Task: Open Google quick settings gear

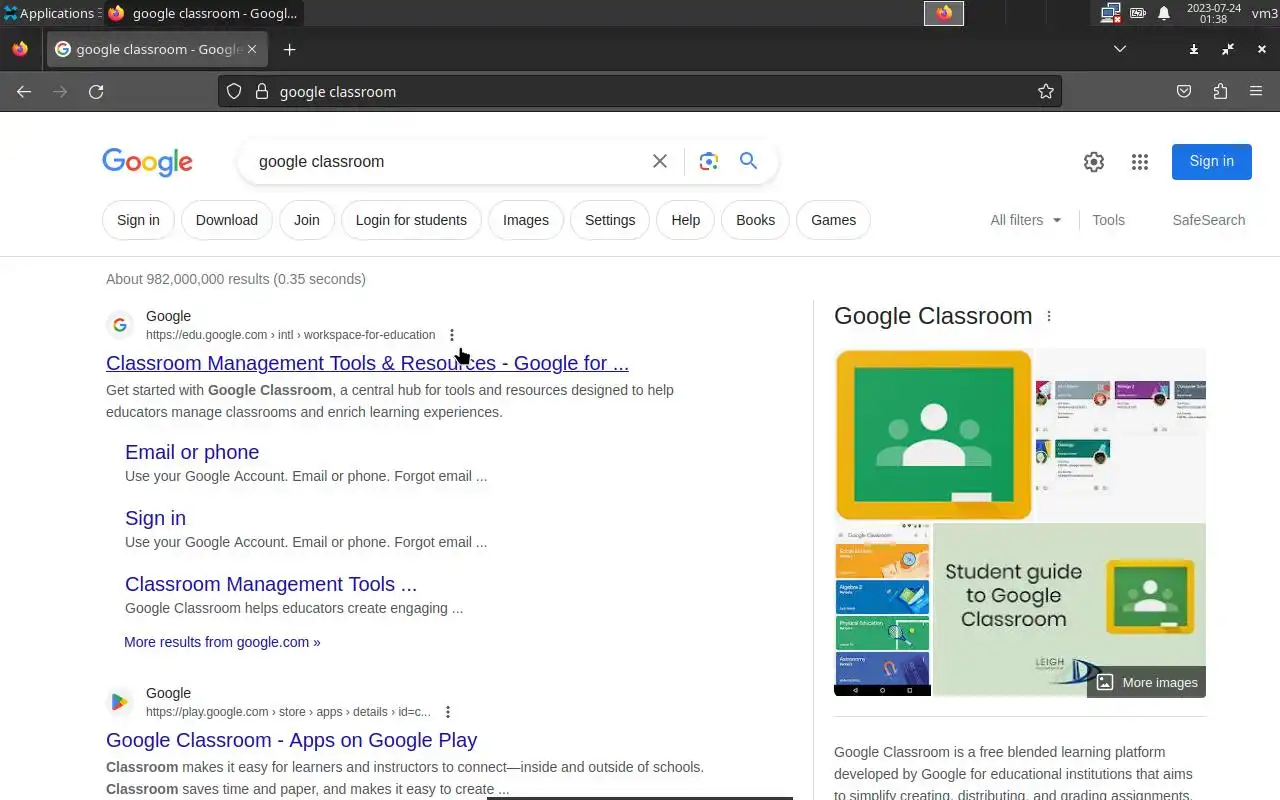Action: 1094,162
